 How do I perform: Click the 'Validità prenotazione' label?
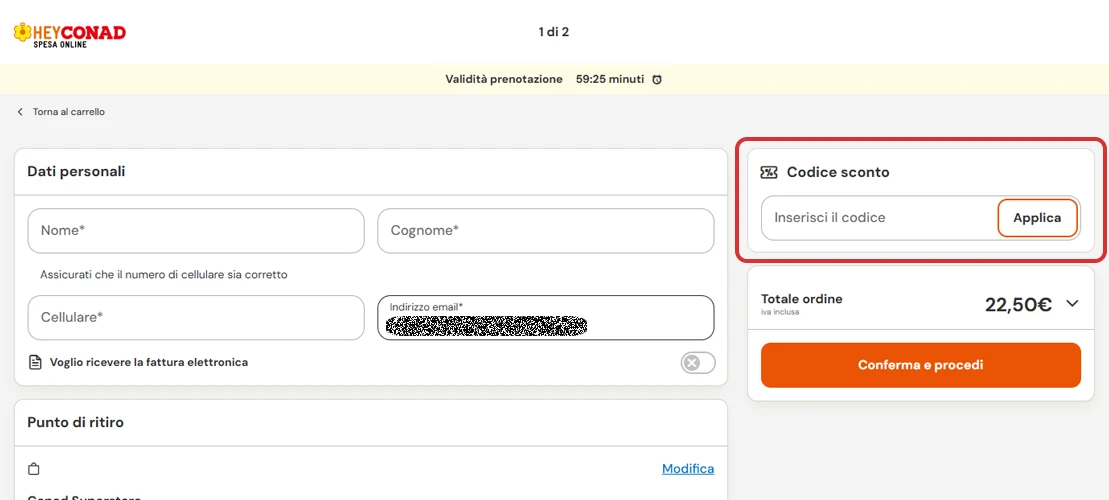(504, 79)
